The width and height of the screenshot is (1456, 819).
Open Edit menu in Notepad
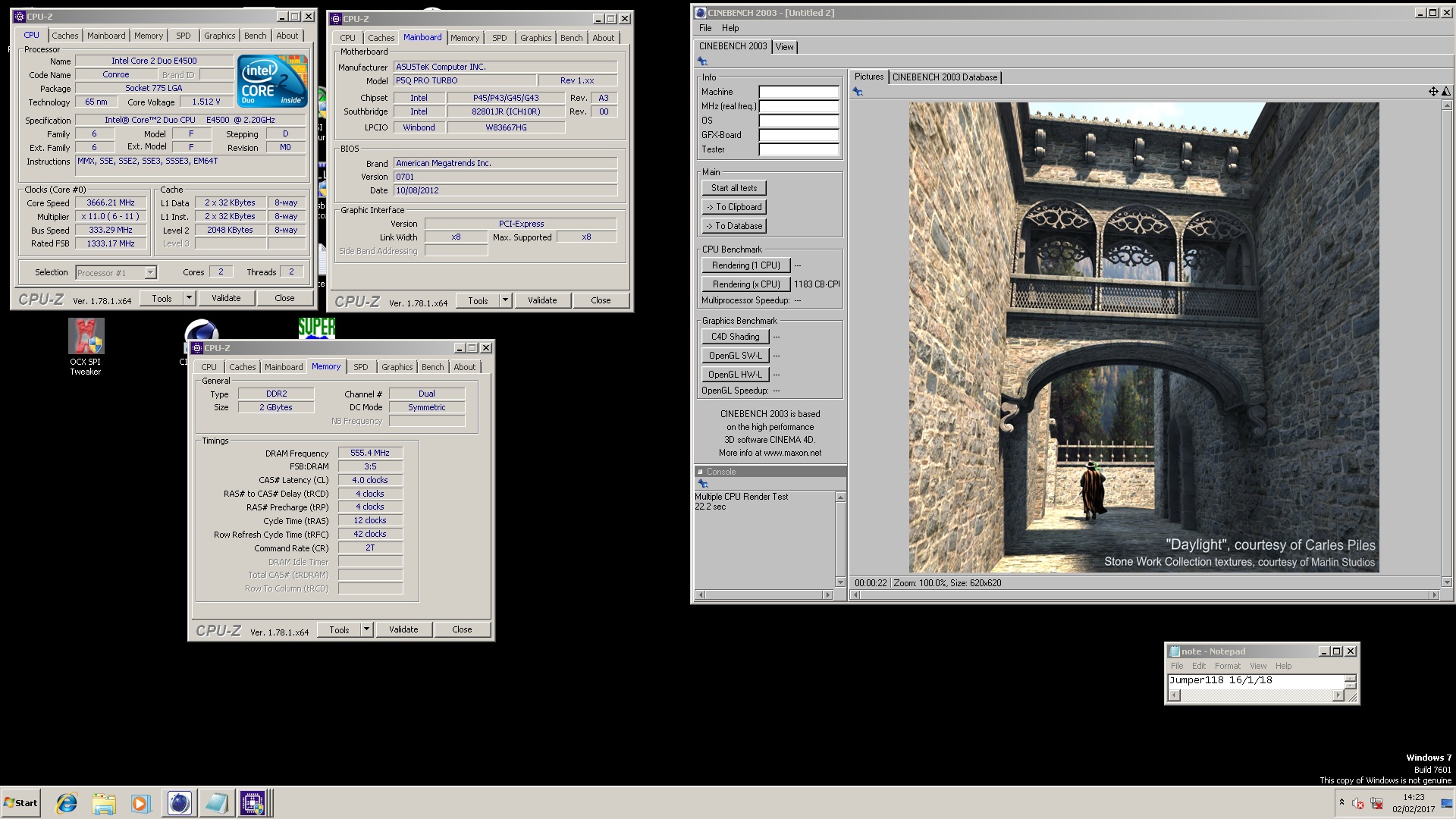pos(1199,666)
